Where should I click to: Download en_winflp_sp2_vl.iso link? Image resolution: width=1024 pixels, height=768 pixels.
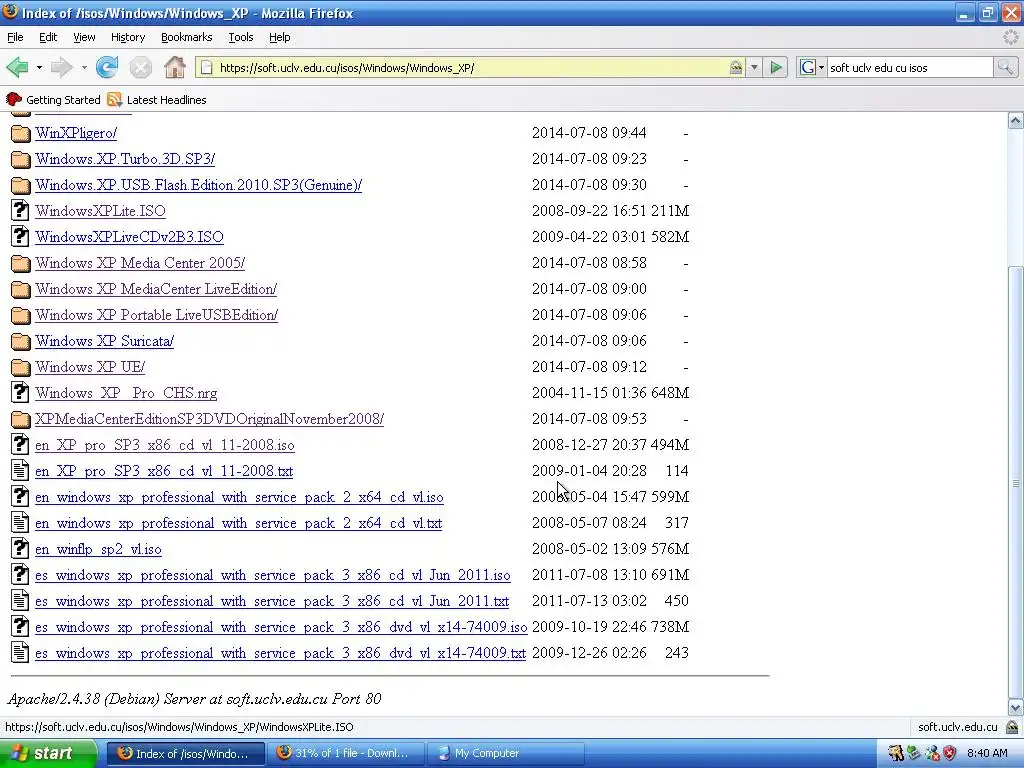pyautogui.click(x=98, y=550)
